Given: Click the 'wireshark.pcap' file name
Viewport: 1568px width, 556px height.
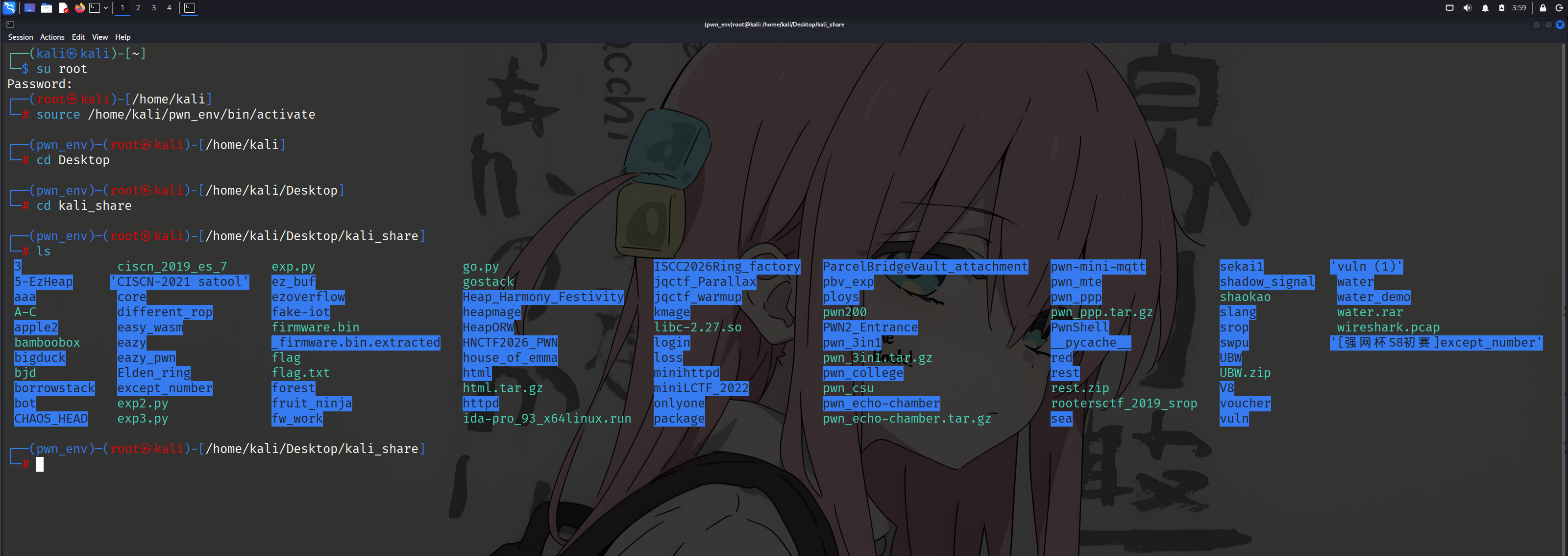Looking at the screenshot, I should point(1389,328).
